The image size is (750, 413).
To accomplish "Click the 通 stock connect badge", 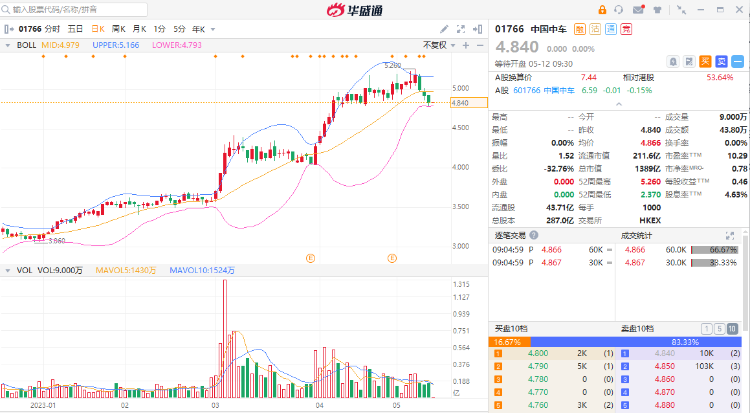I will (611, 29).
